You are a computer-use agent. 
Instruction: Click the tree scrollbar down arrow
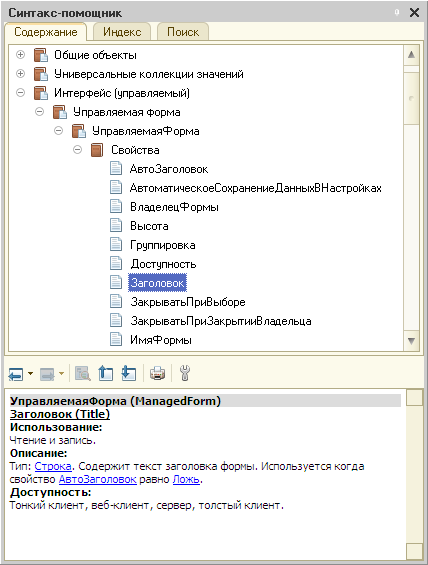coord(411,341)
